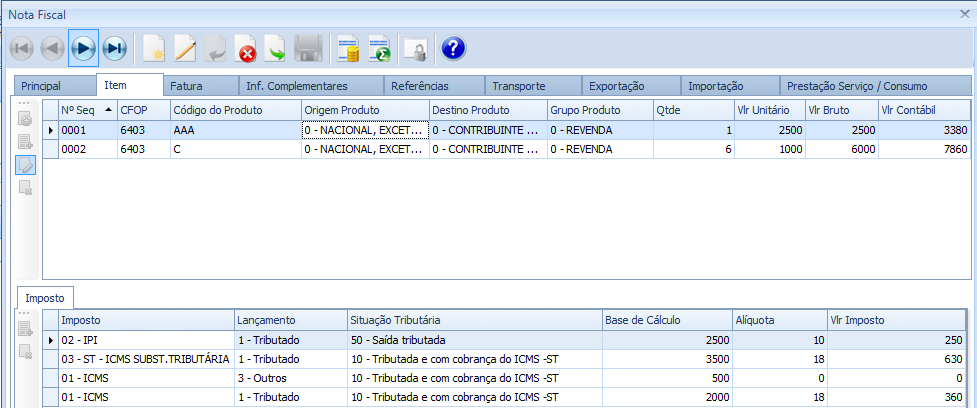Open the Inf. Complementares tab
977x408 pixels.
pyautogui.click(x=296, y=86)
